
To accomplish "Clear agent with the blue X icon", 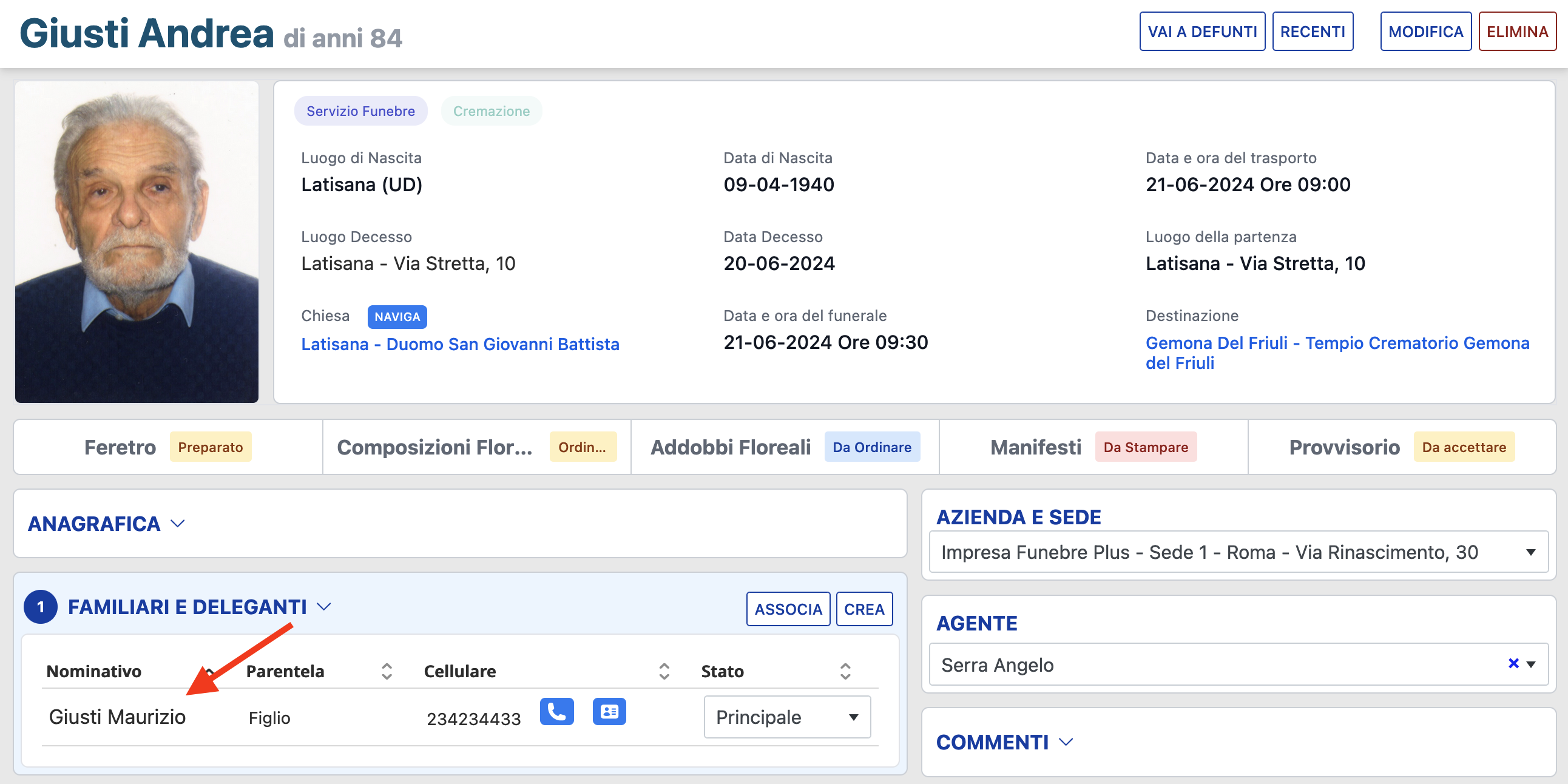I will tap(1513, 663).
